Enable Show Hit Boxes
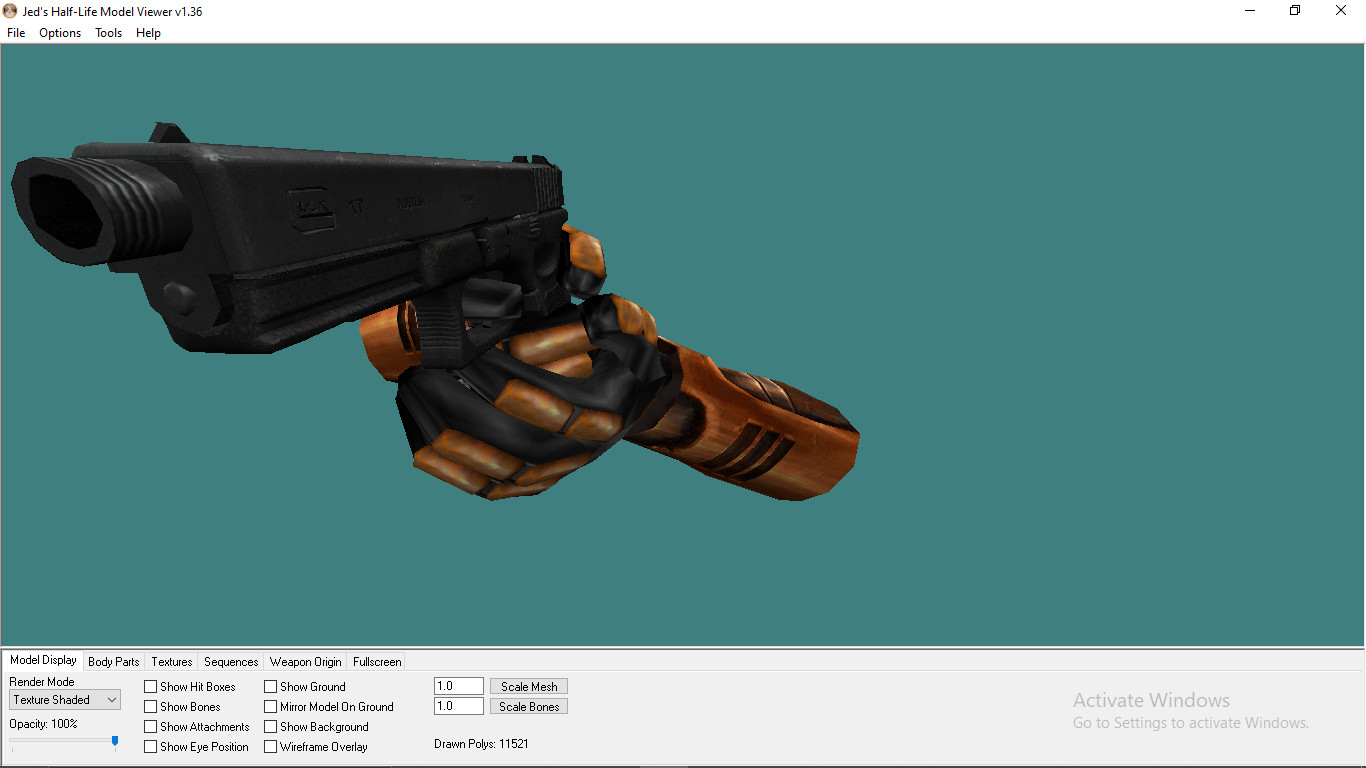The height and width of the screenshot is (768, 1366). click(x=148, y=686)
